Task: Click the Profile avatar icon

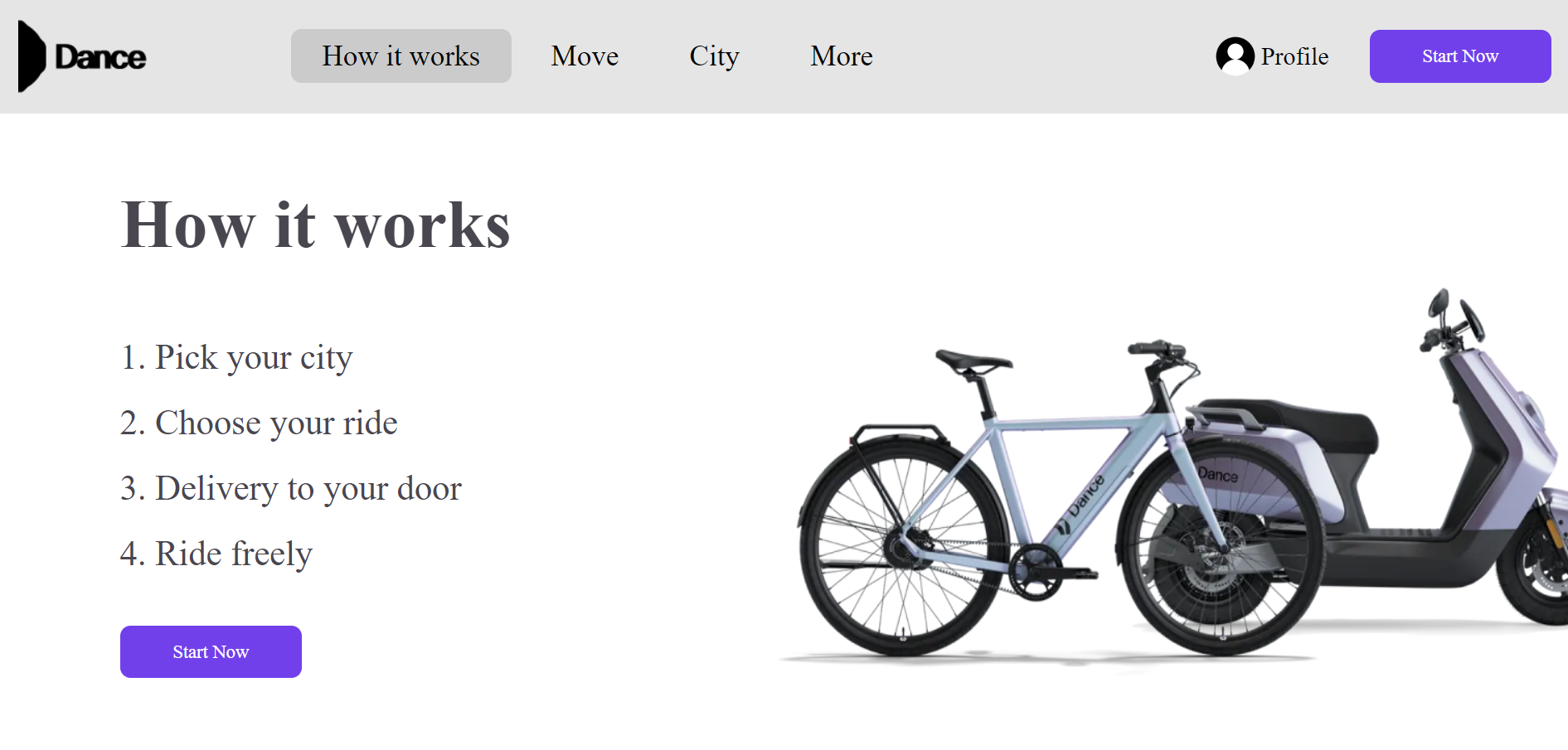Action: (1235, 56)
